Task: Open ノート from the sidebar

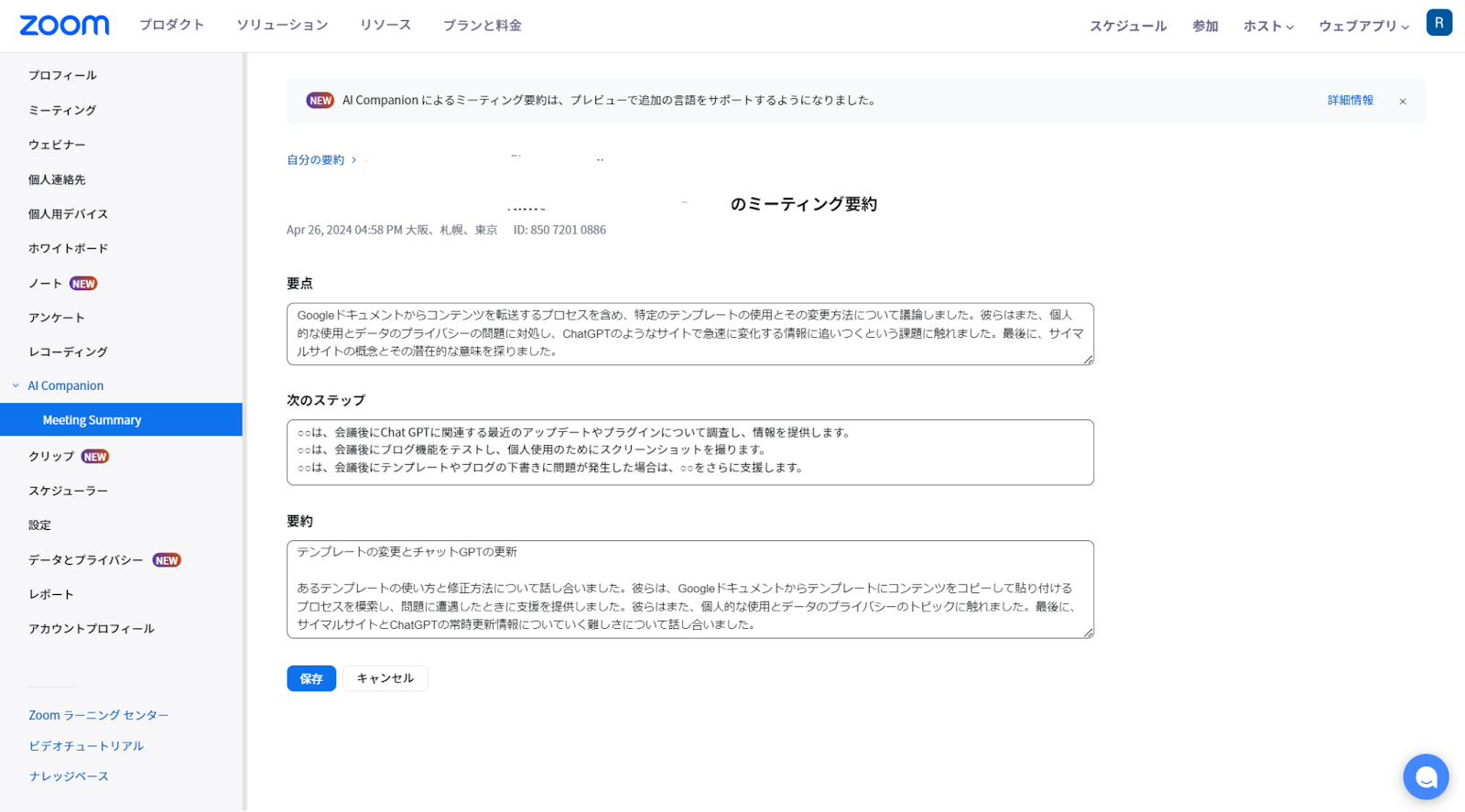Action: coord(45,284)
